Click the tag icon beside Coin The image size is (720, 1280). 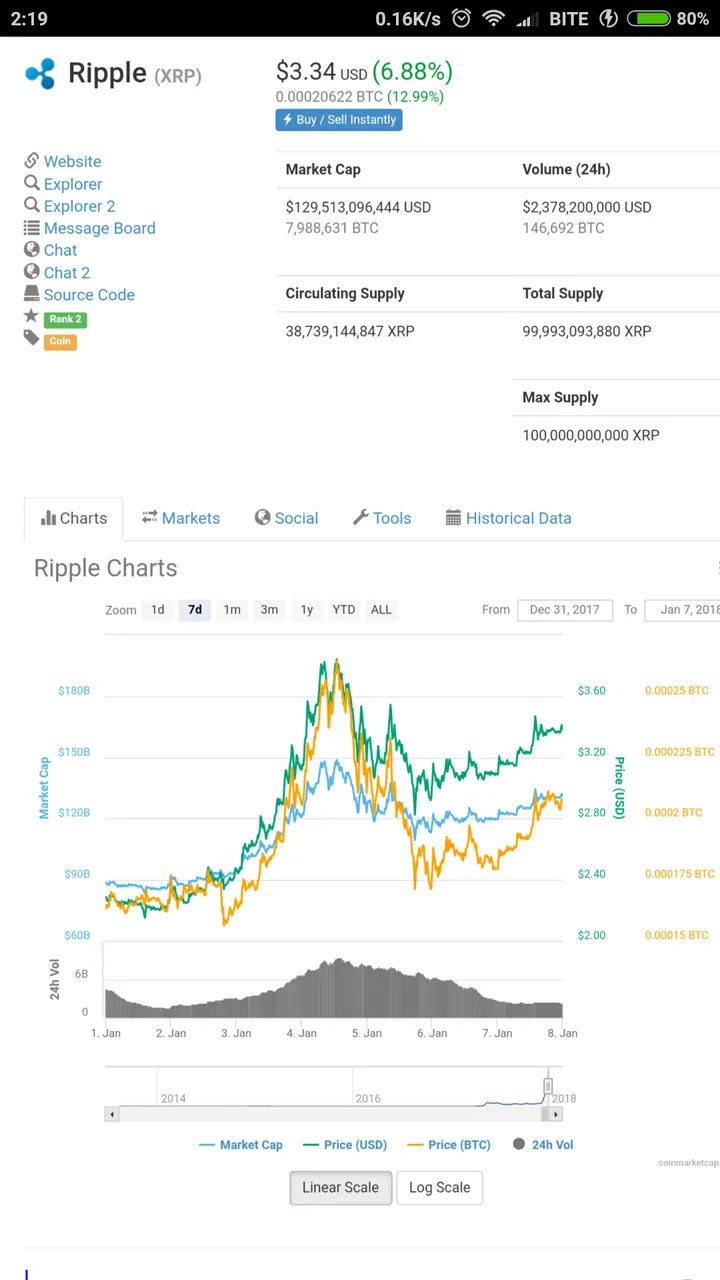tap(31, 340)
